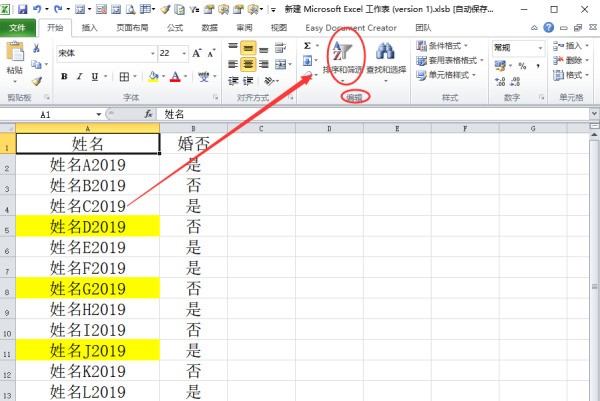Click the Copy icon in clipboard group

(36, 64)
